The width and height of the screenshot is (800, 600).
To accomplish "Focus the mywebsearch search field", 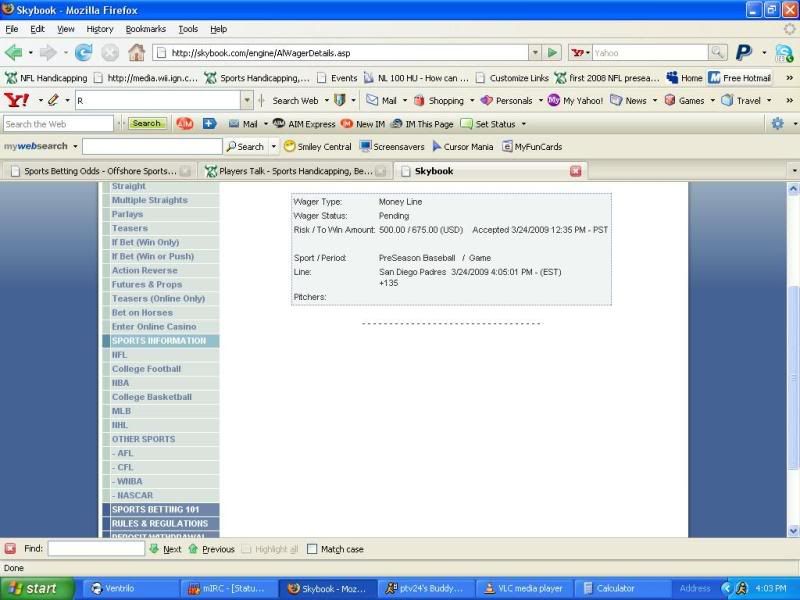I will coord(152,146).
